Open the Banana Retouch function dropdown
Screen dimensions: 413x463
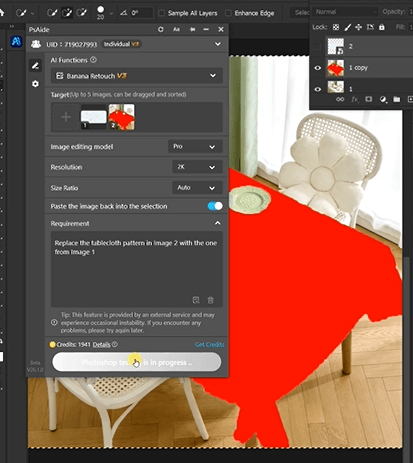tap(137, 76)
